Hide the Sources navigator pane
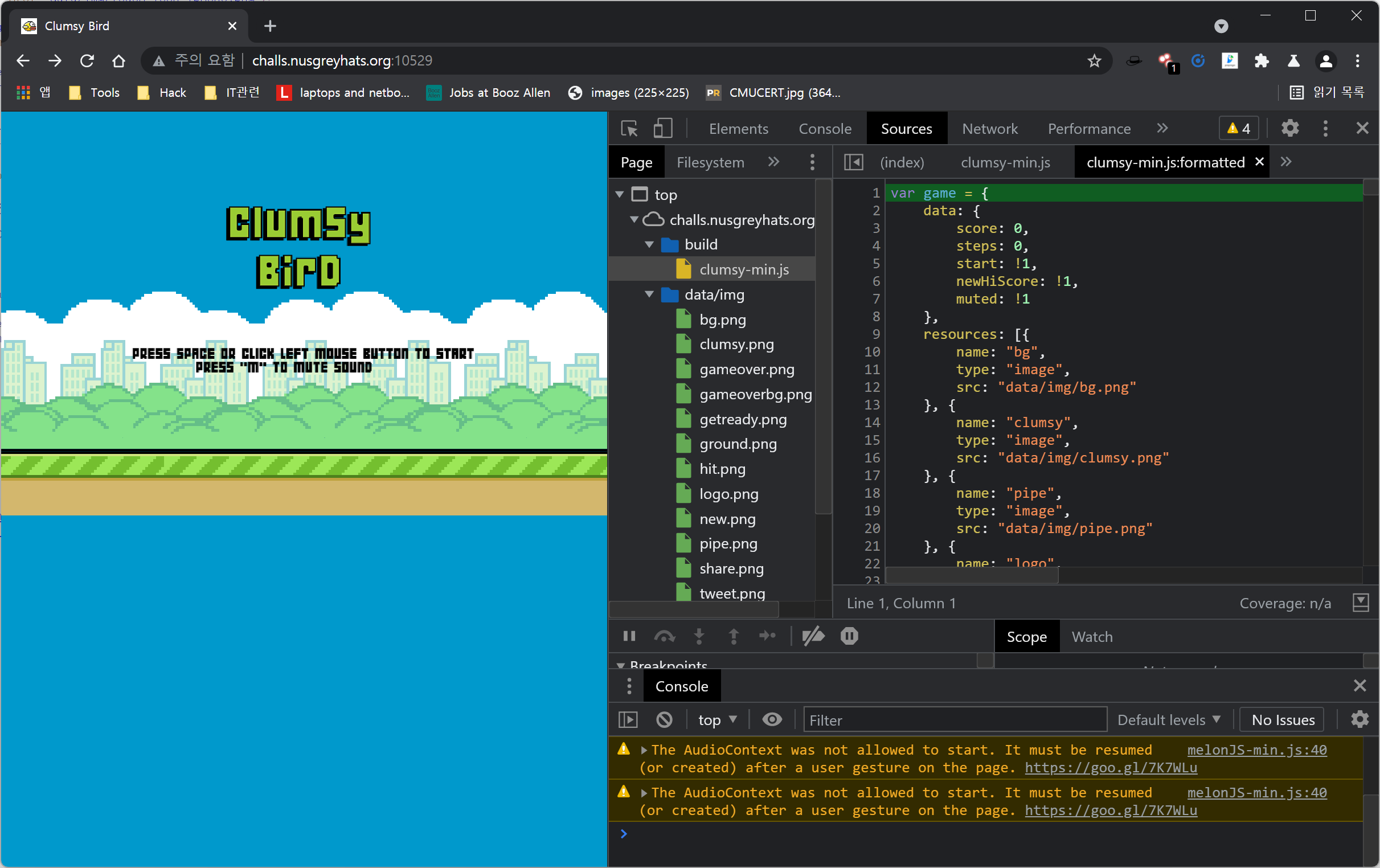The width and height of the screenshot is (1380, 868). pos(853,163)
